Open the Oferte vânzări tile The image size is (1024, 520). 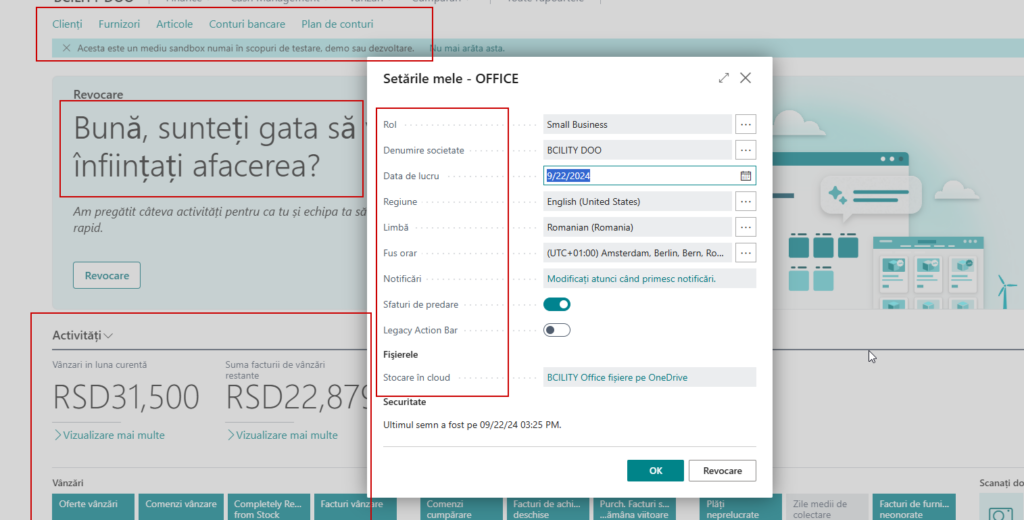click(x=93, y=507)
